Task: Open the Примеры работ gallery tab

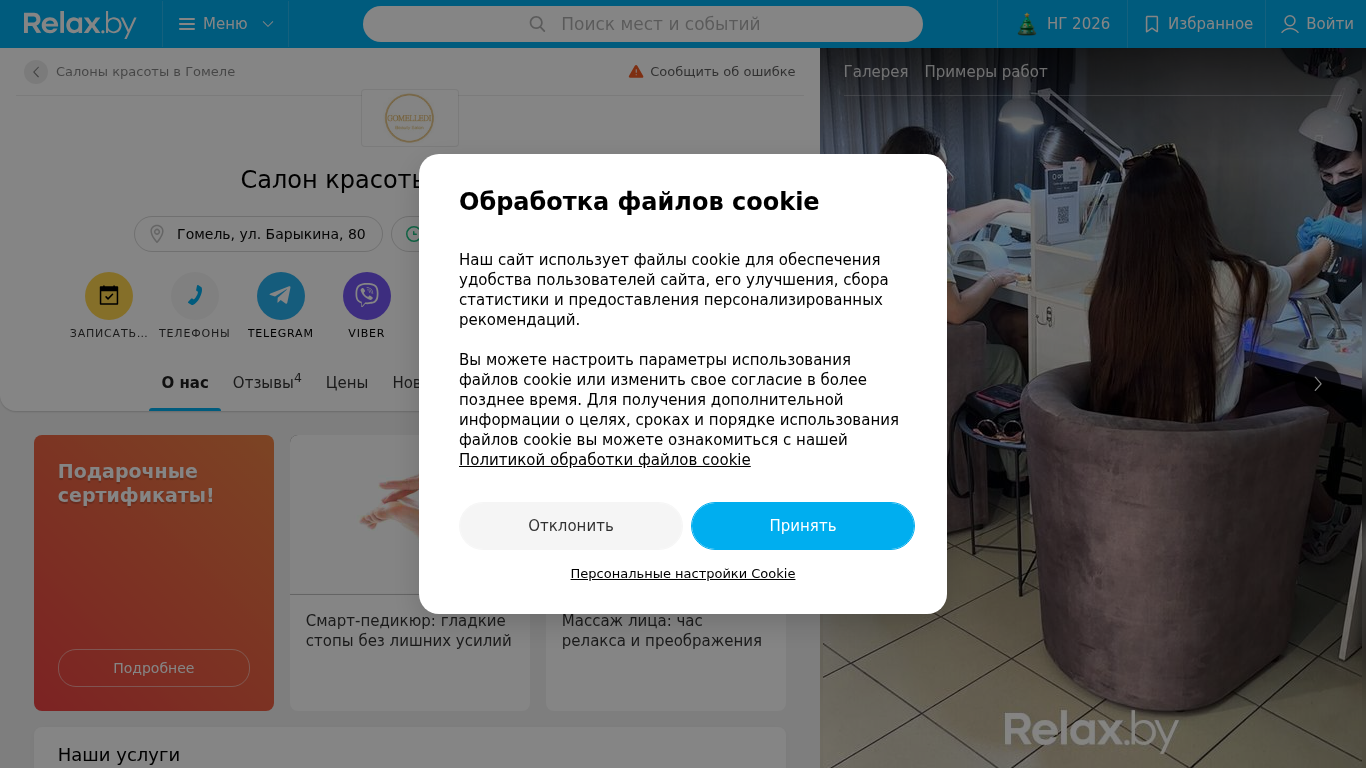Action: (986, 72)
